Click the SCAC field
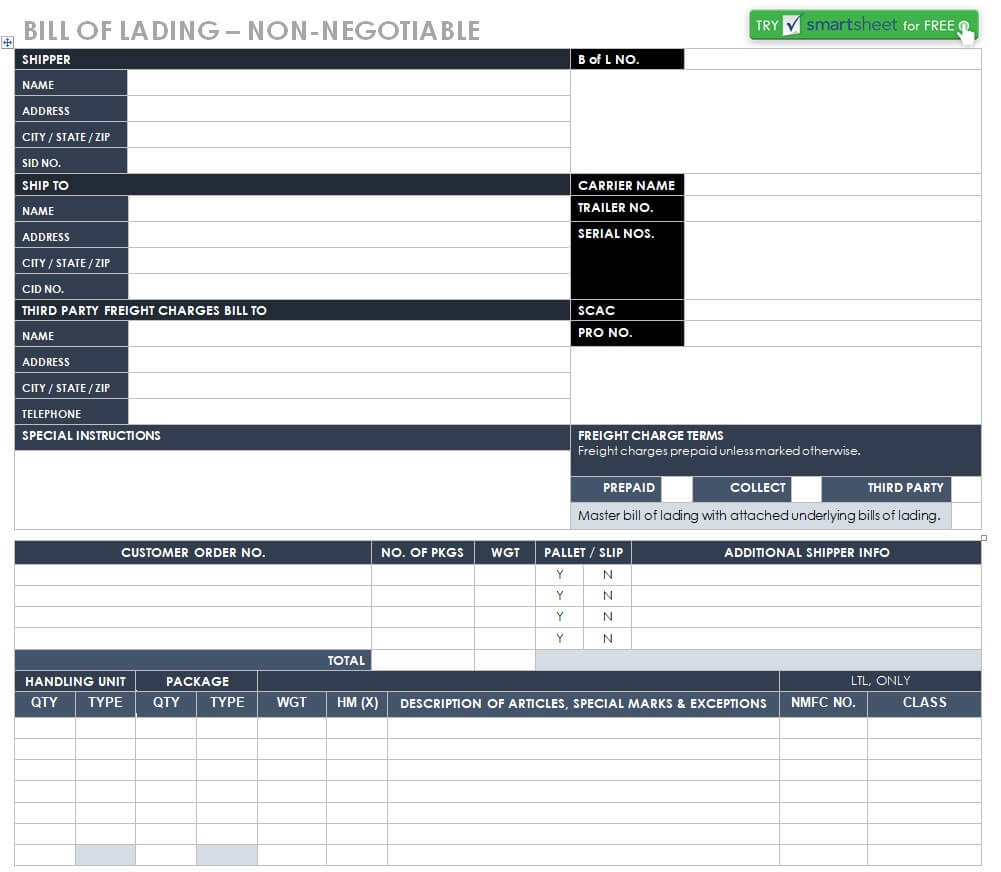Image resolution: width=1001 pixels, height=872 pixels. click(x=832, y=310)
